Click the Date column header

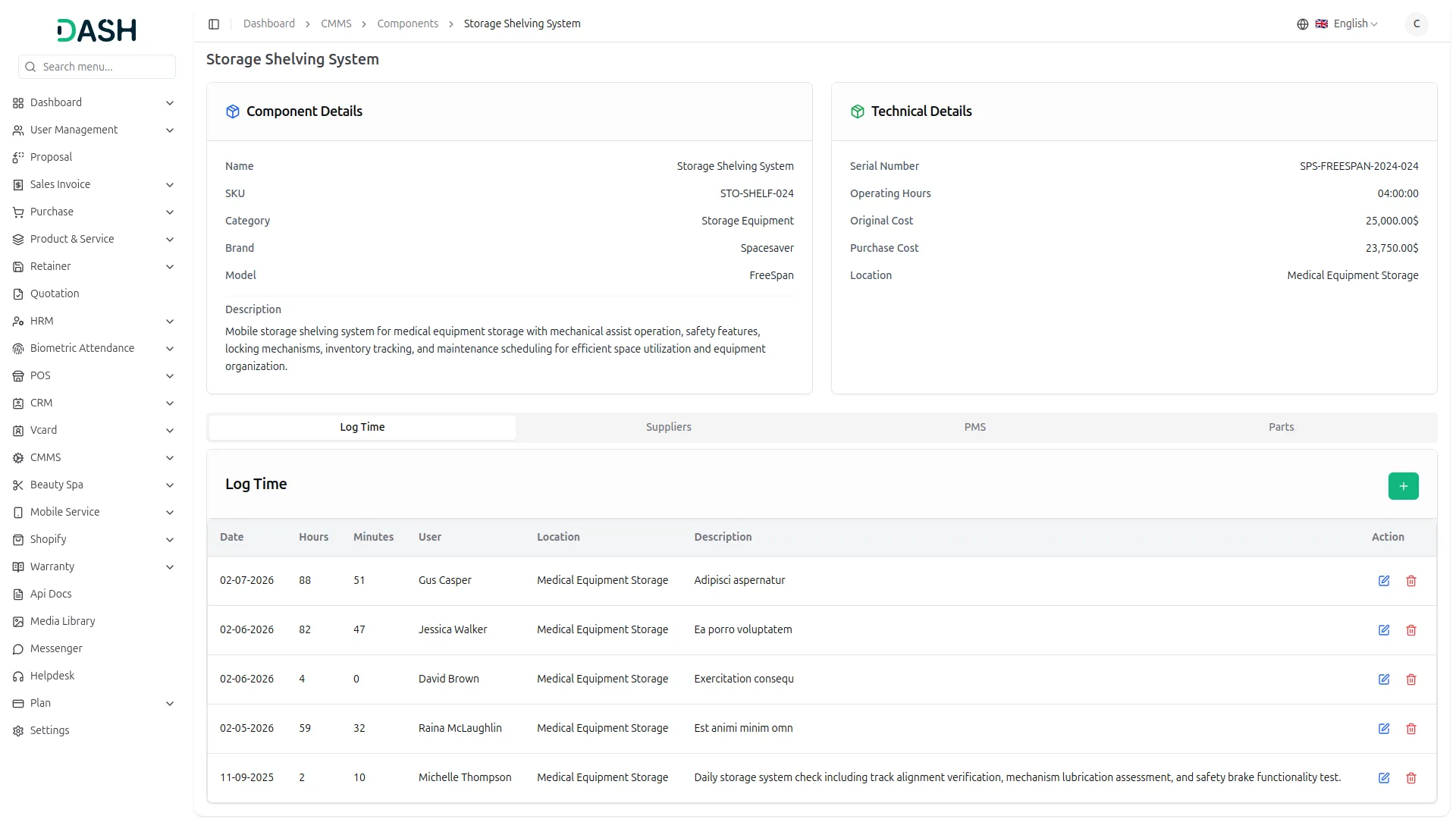coord(231,537)
